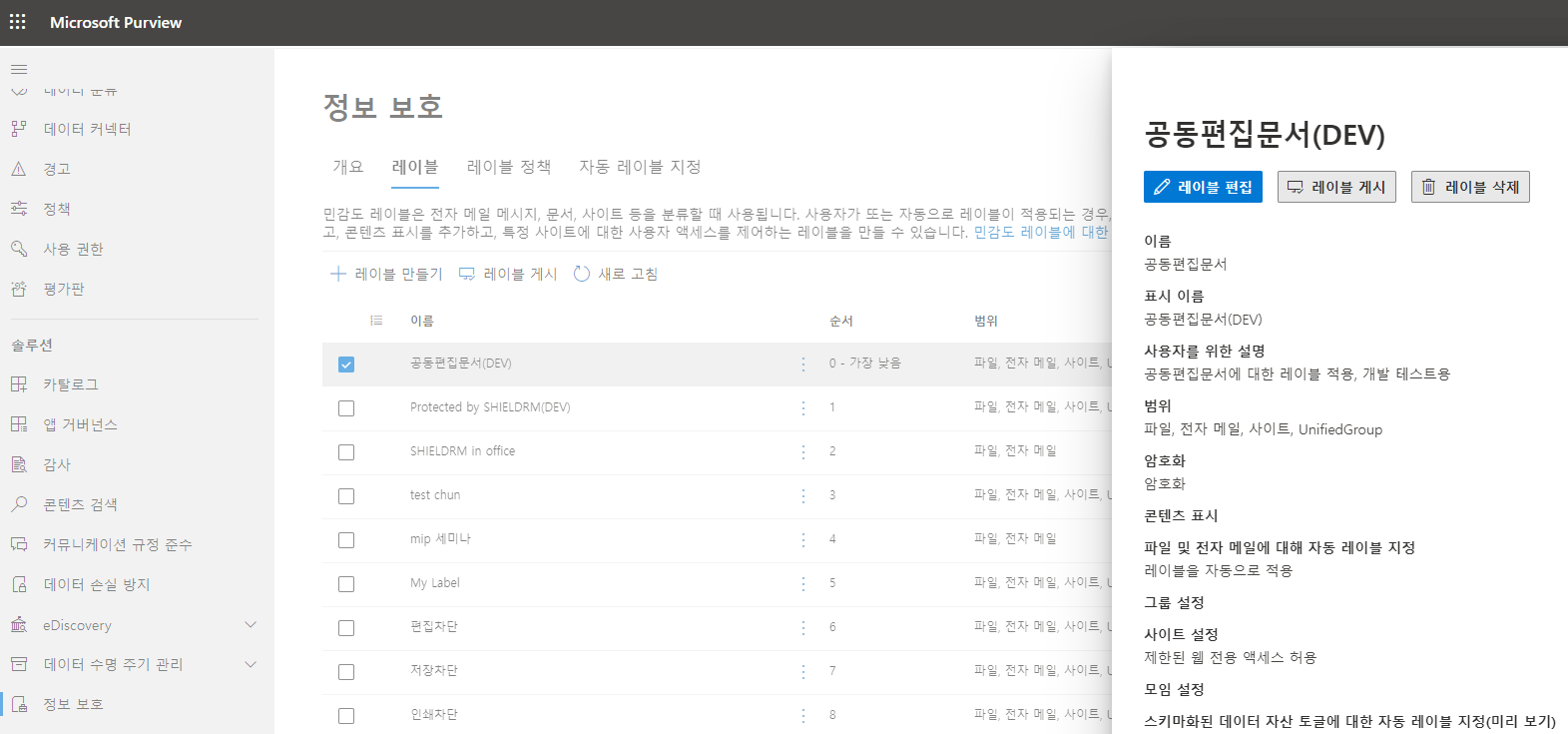
Task: Click the 레이블 편집 button
Action: point(1203,187)
